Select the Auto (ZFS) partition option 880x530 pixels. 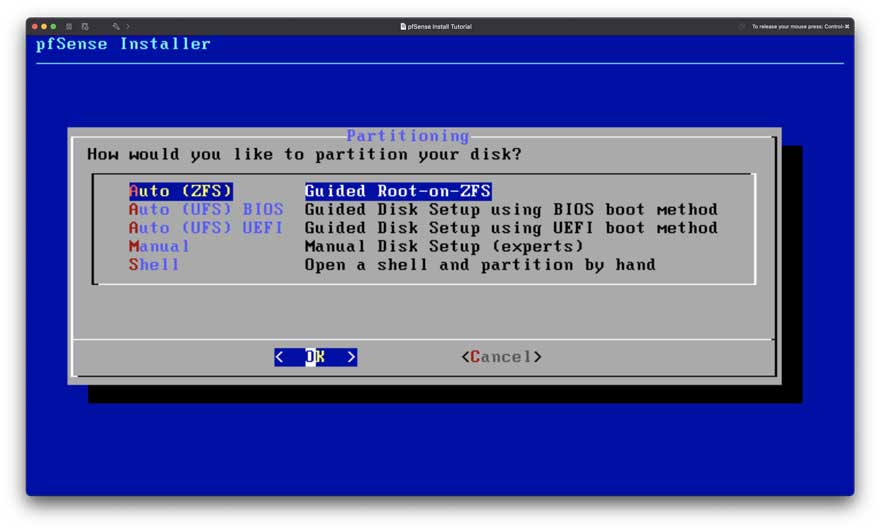point(180,191)
